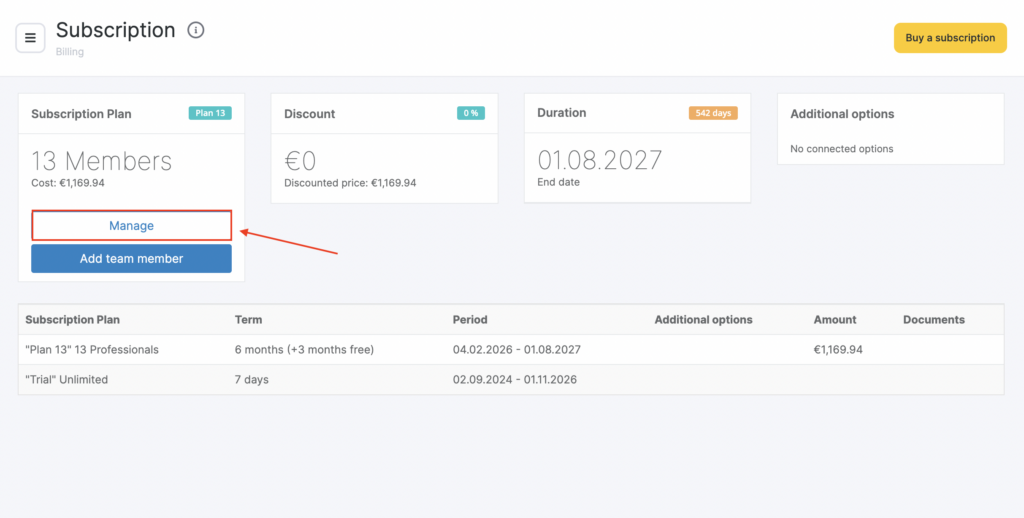Click the Documents column header
This screenshot has height=518, width=1024.
(933, 320)
